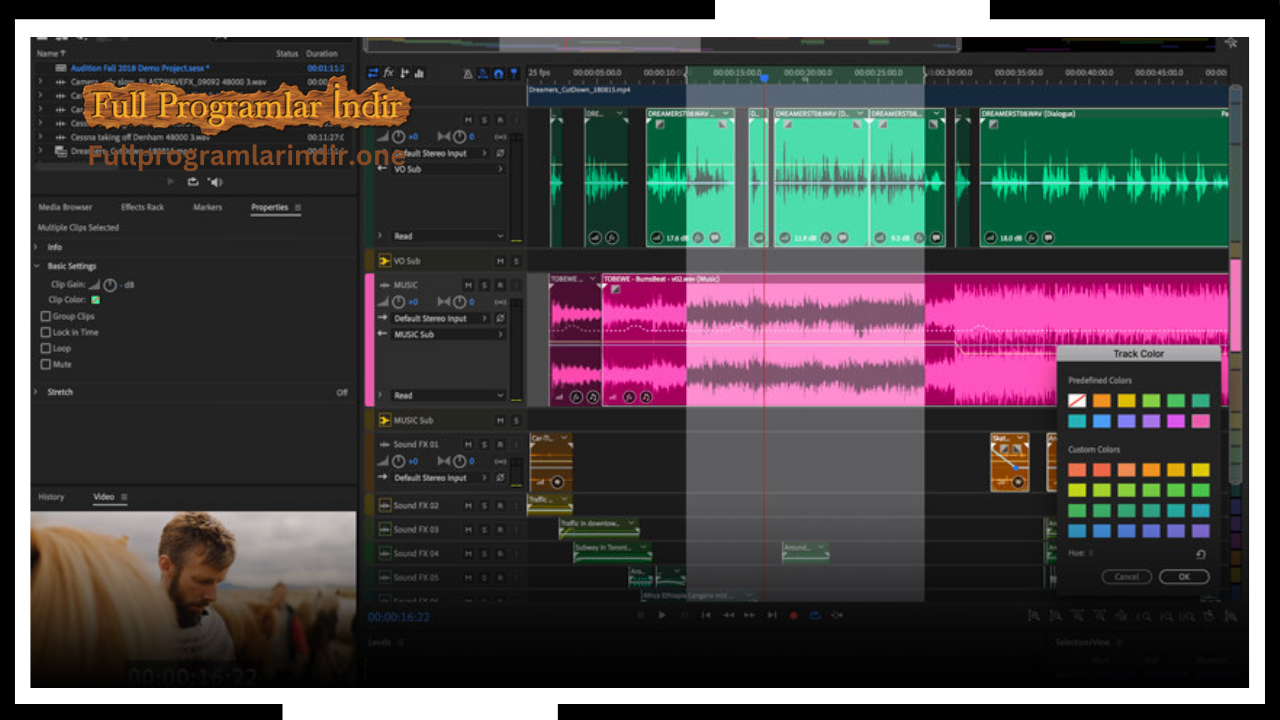Viewport: 1280px width, 720px height.
Task: Enable the Group Clips checkbox
Action: (45, 316)
